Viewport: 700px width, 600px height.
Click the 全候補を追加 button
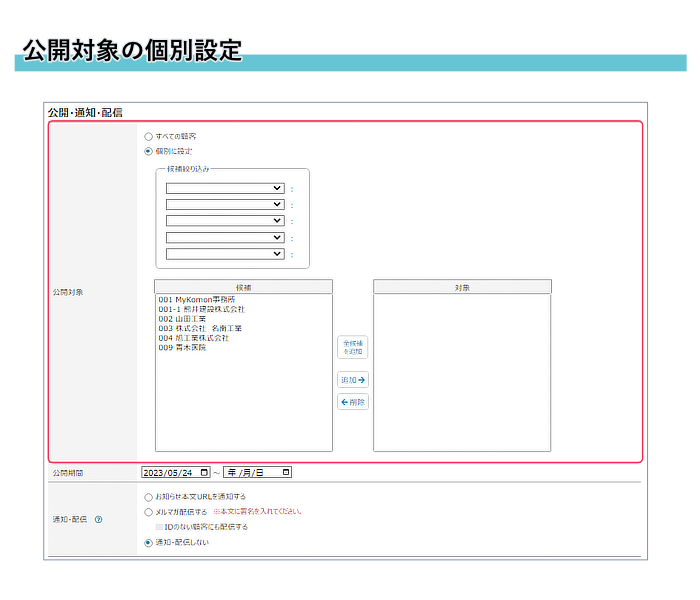(354, 347)
